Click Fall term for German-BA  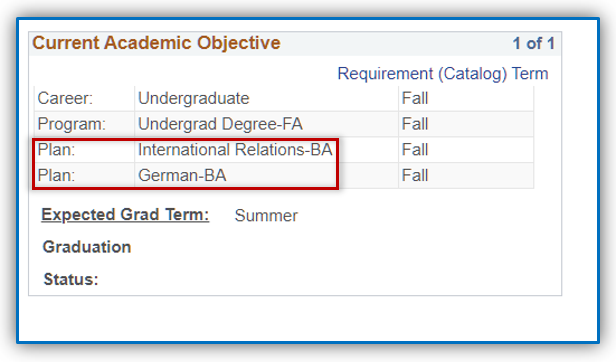(x=415, y=175)
